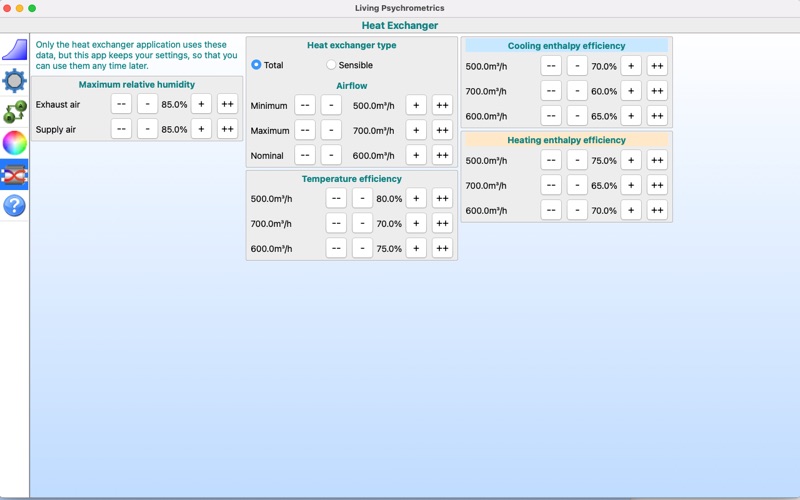This screenshot has width=800, height=500.
Task: Click + for Cooling enthalpy efficiency at 500.0m³/h
Action: click(x=631, y=66)
